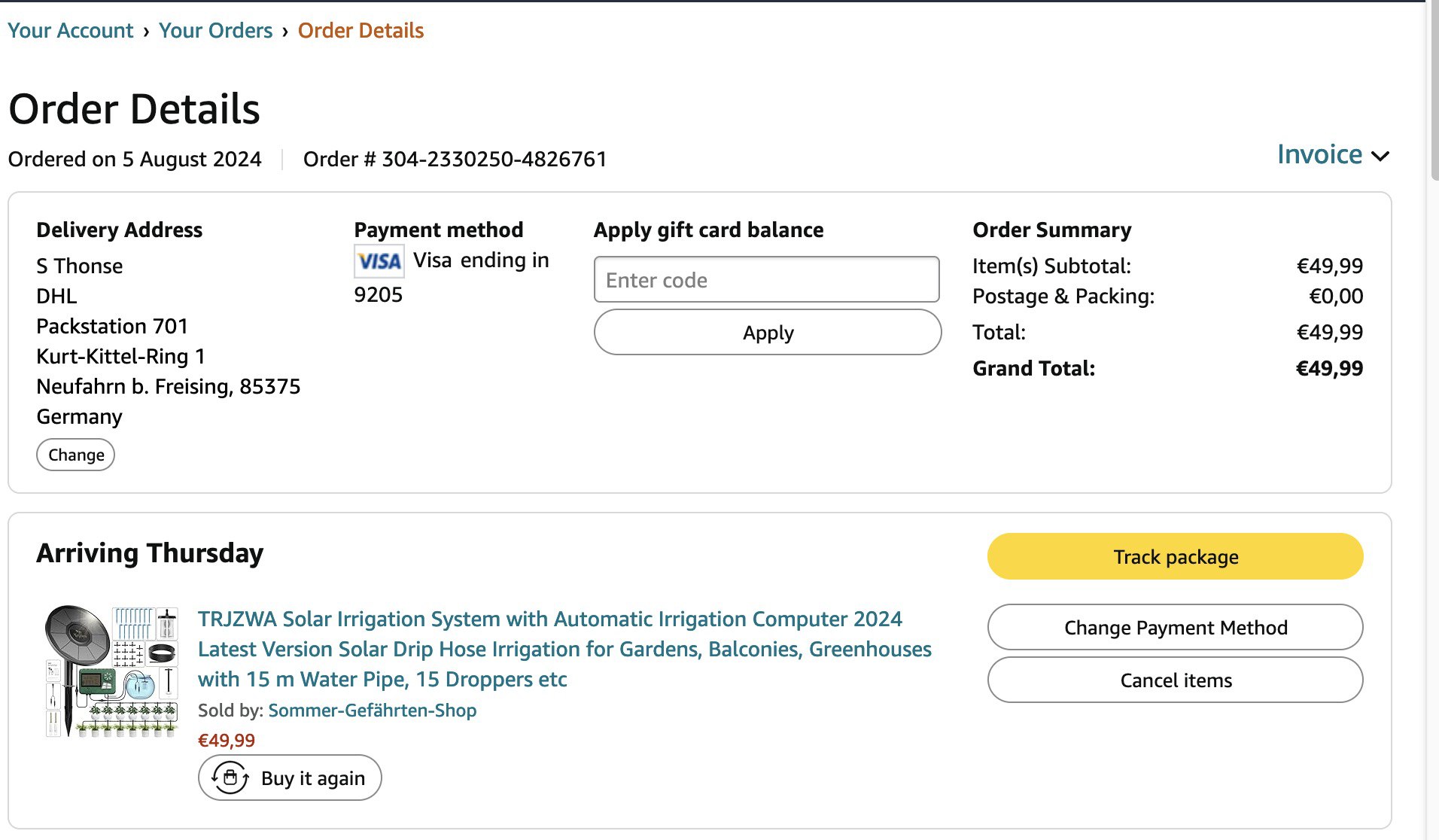Visit the Sommer-Gefährten-Shop seller link

click(372, 711)
